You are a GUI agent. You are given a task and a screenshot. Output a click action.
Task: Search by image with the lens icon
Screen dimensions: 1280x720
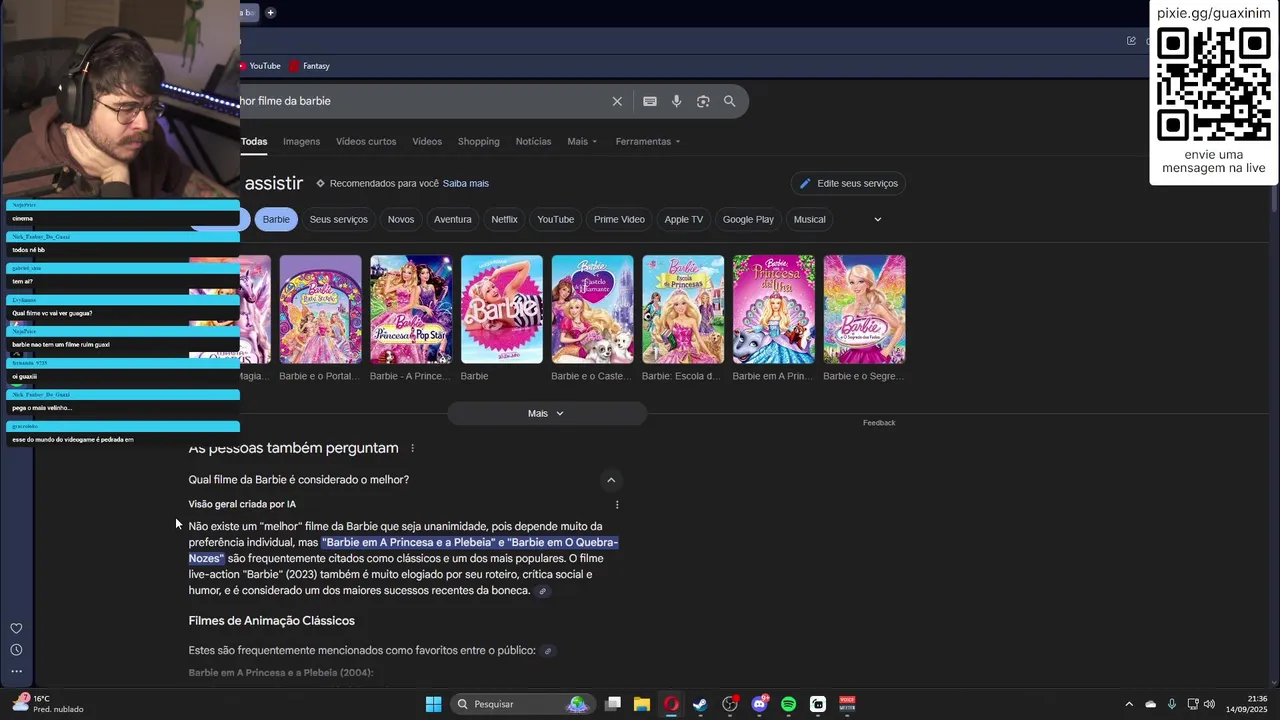point(703,101)
